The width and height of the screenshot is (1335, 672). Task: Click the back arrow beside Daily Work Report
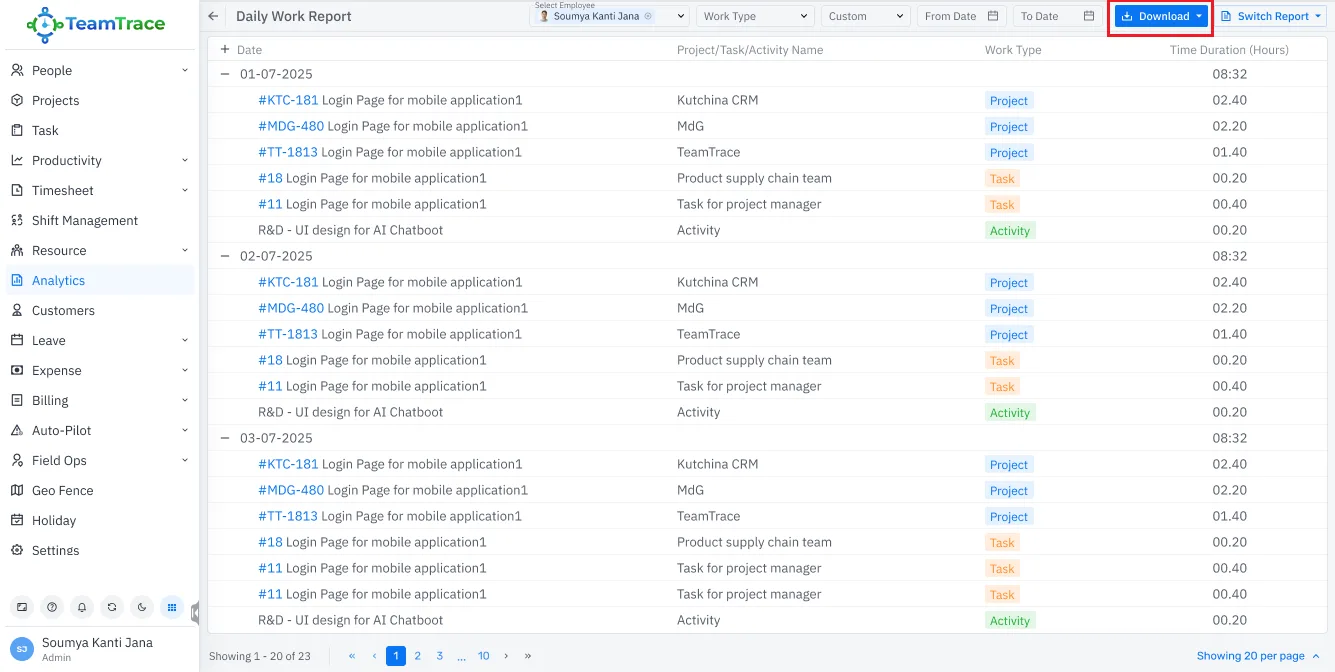tap(213, 16)
